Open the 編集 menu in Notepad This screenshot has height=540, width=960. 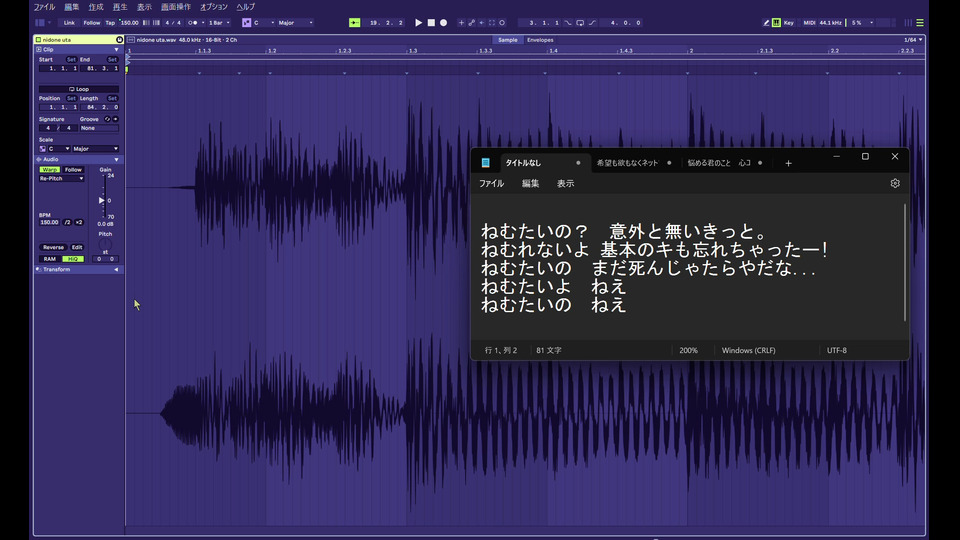(x=530, y=183)
